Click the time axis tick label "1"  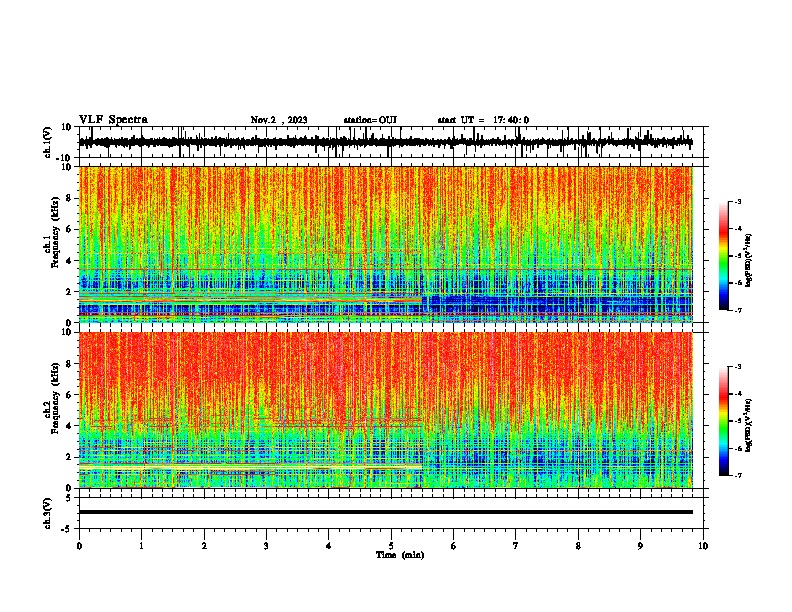(x=141, y=546)
